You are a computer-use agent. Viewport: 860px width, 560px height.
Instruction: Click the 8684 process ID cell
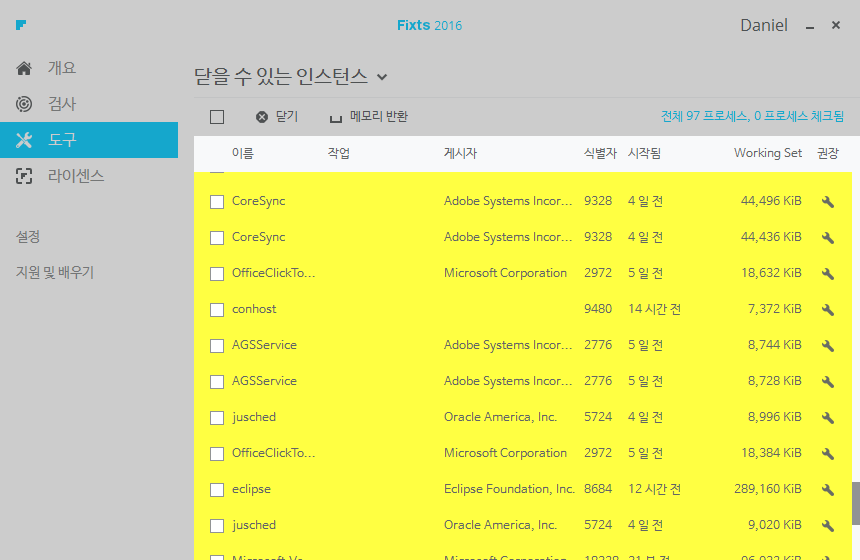click(598, 489)
